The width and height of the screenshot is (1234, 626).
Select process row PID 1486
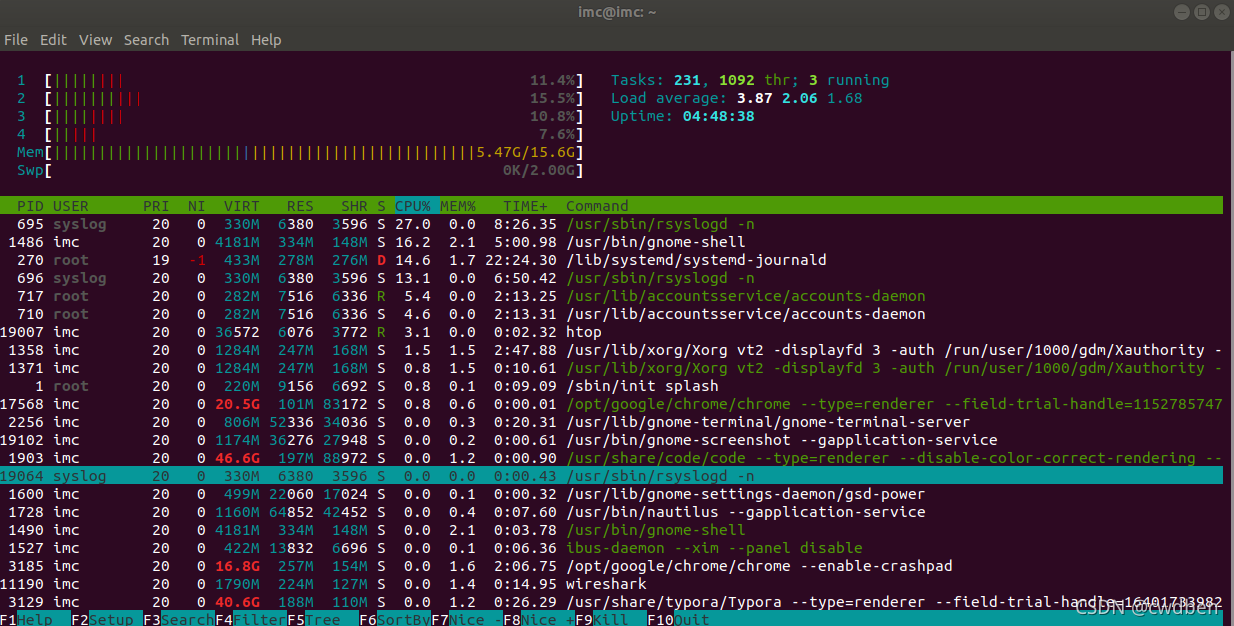point(612,242)
